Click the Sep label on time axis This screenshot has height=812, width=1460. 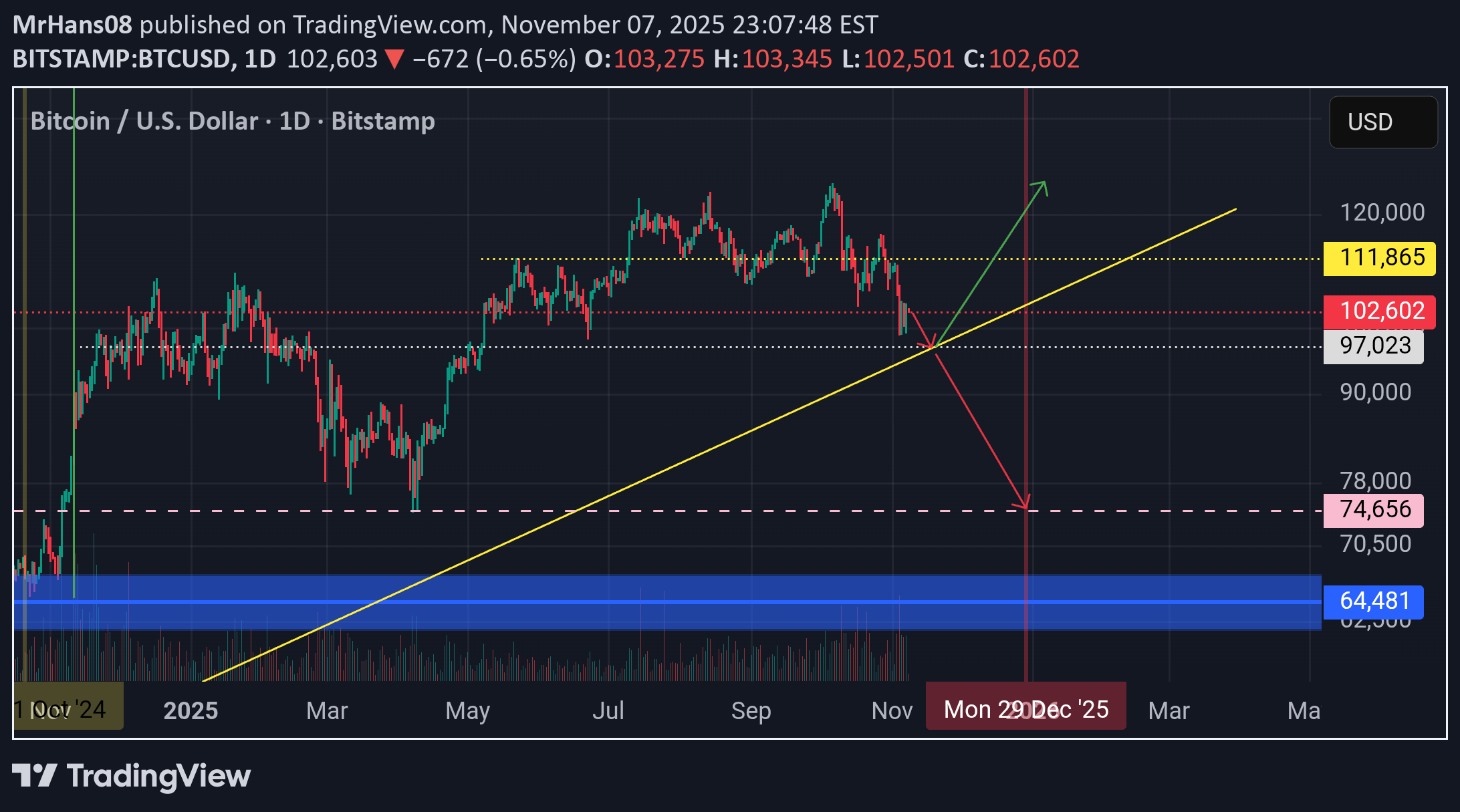(x=751, y=710)
